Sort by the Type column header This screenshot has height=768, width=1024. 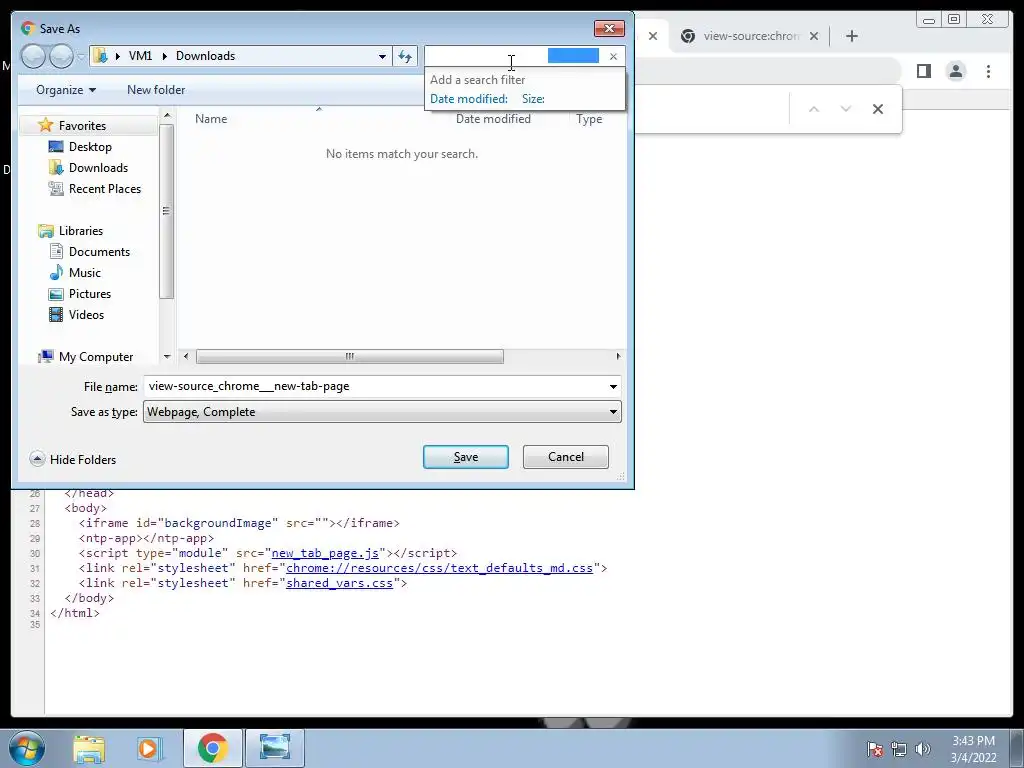588,119
